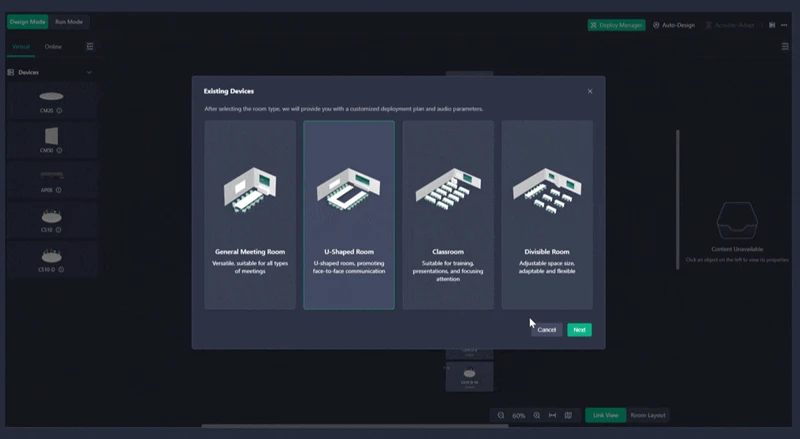Click the zoom out magnifier icon
Image resolution: width=800 pixels, height=439 pixels.
[x=502, y=415]
